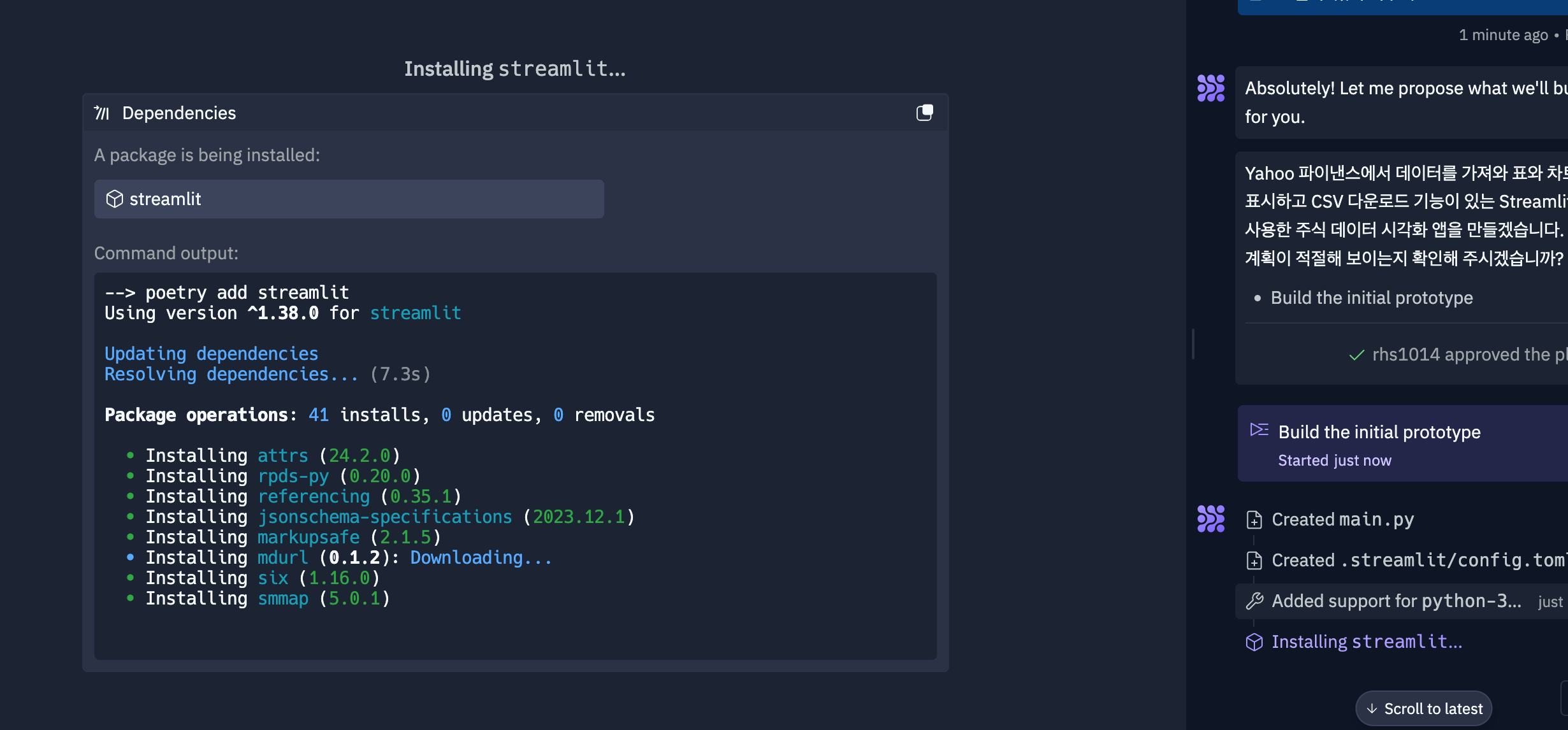1568x730 pixels.
Task: Click the build icon in 'Build the initial prototype' card
Action: (x=1259, y=430)
